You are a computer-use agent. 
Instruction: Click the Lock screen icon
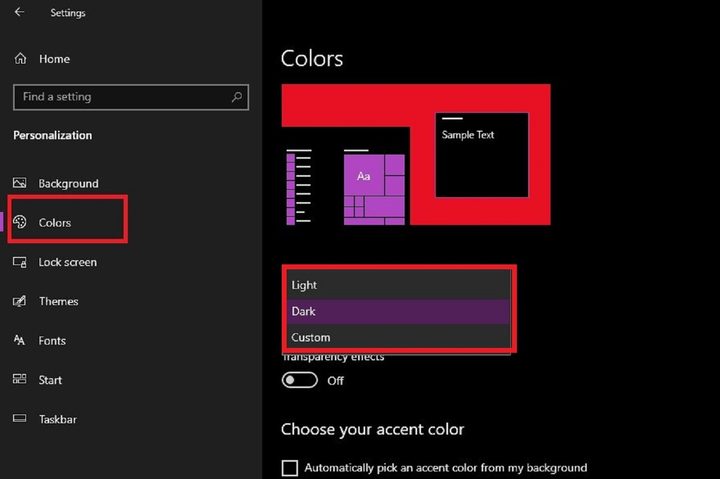pos(19,262)
